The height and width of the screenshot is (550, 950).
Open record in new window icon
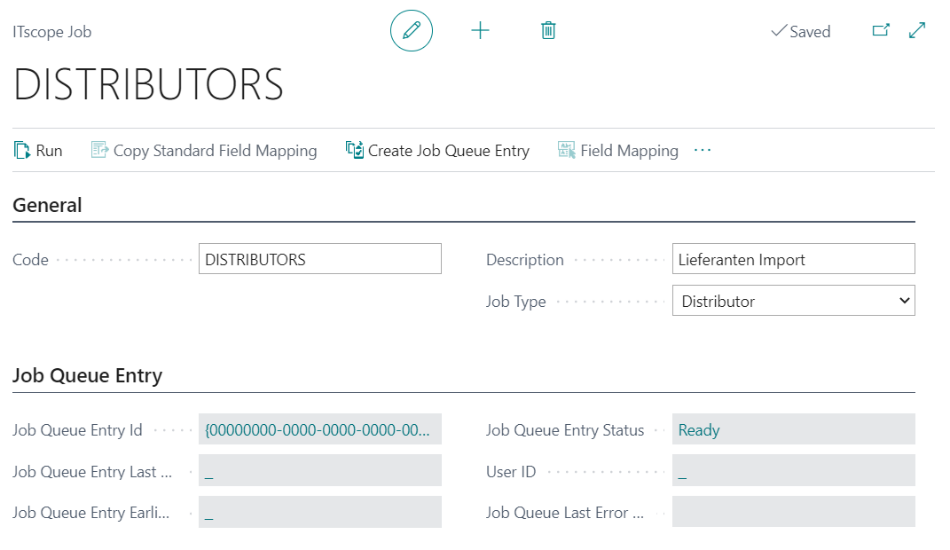(880, 31)
